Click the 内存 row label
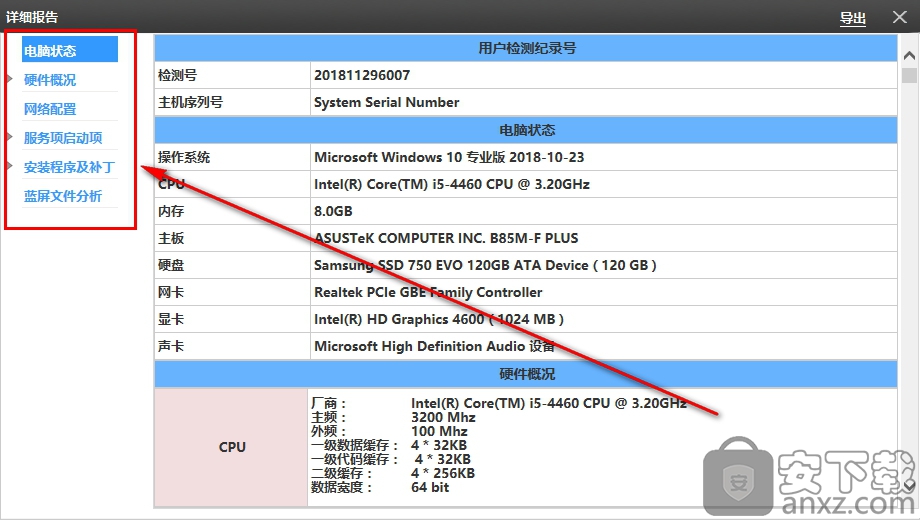This screenshot has height=520, width=920. click(171, 211)
